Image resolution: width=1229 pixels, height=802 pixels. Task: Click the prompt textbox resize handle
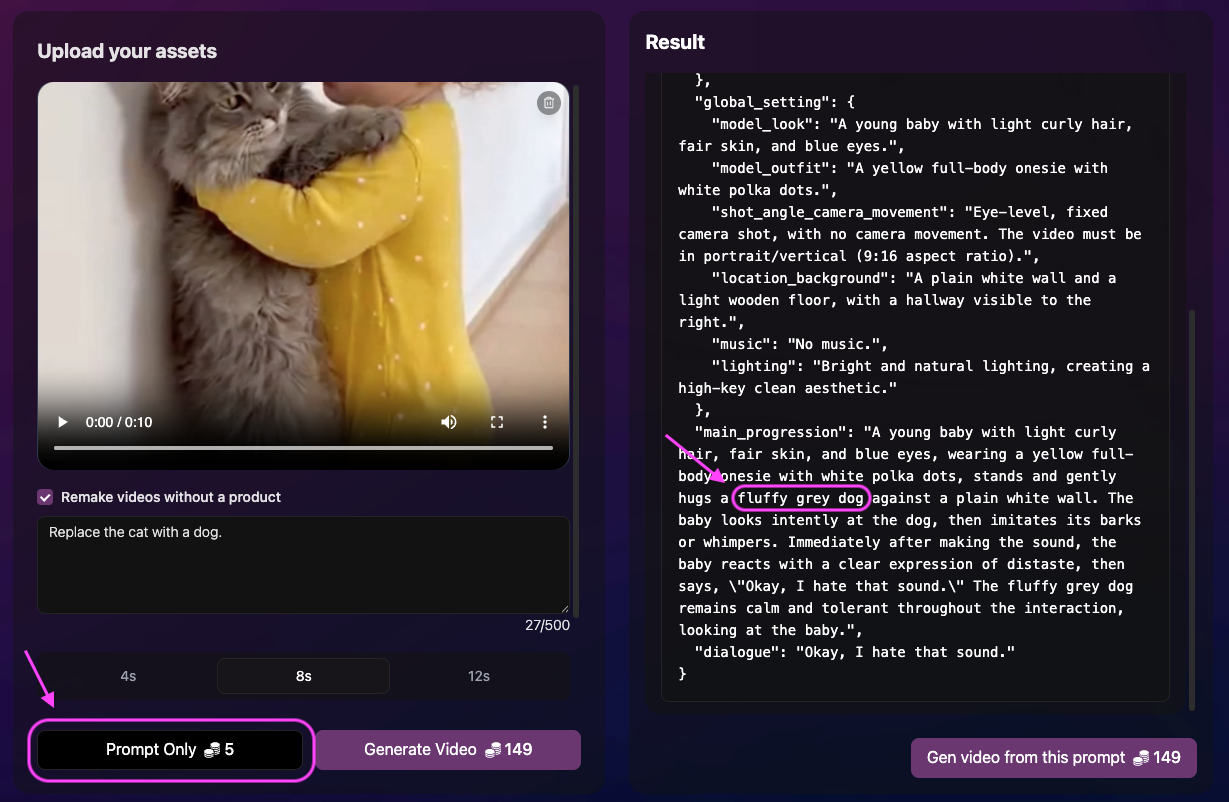564,608
